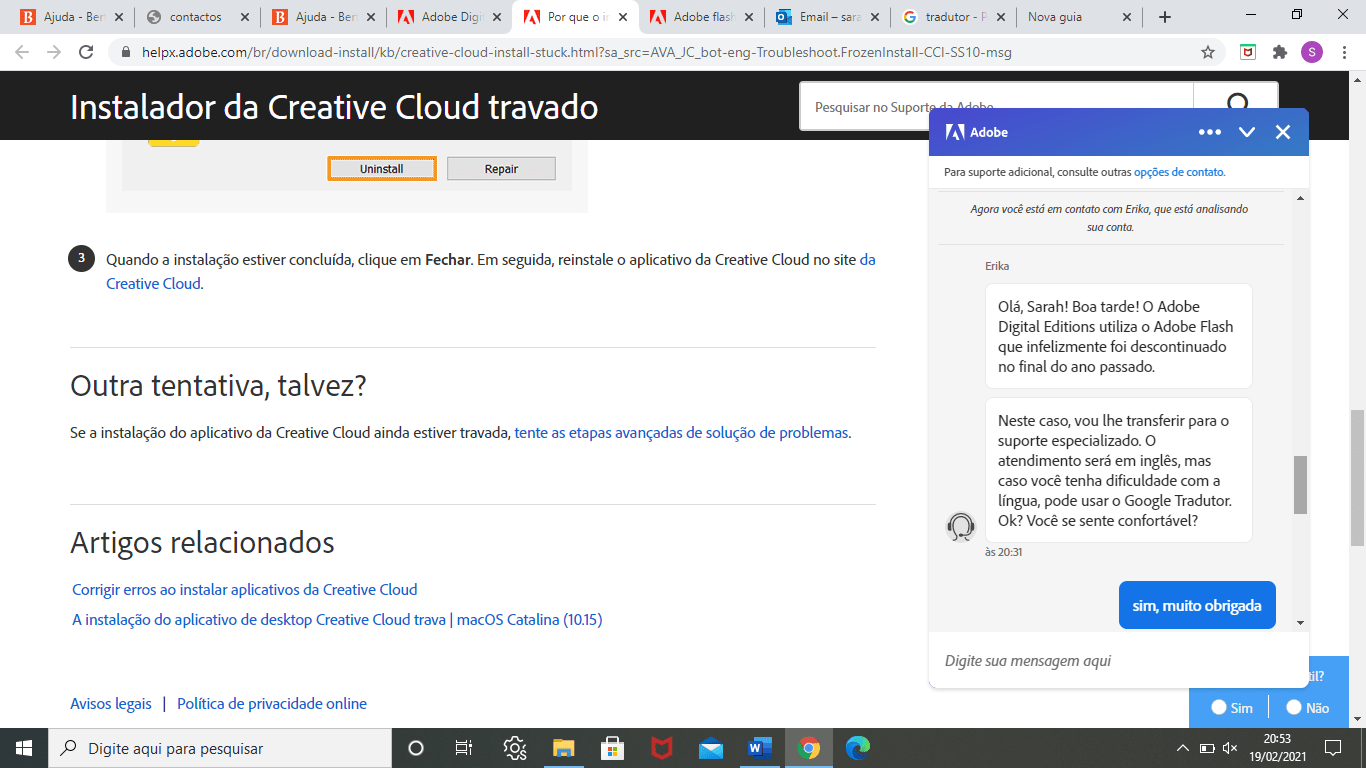View site security lock info
Image resolution: width=1366 pixels, height=768 pixels.
126,52
